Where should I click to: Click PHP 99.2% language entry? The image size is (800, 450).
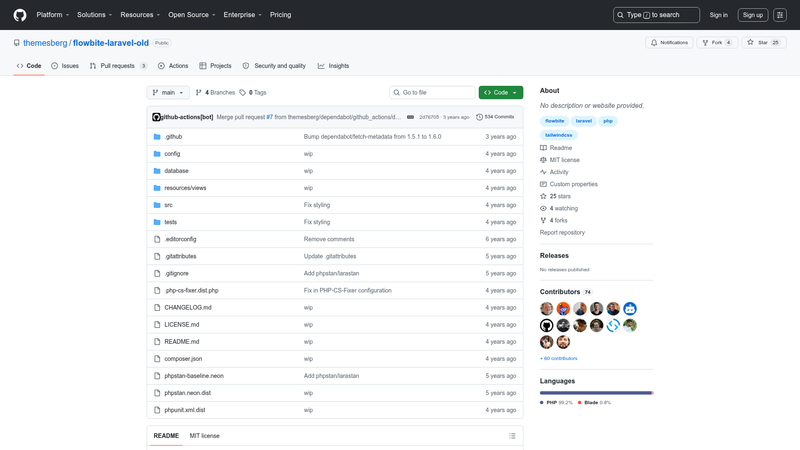556,403
